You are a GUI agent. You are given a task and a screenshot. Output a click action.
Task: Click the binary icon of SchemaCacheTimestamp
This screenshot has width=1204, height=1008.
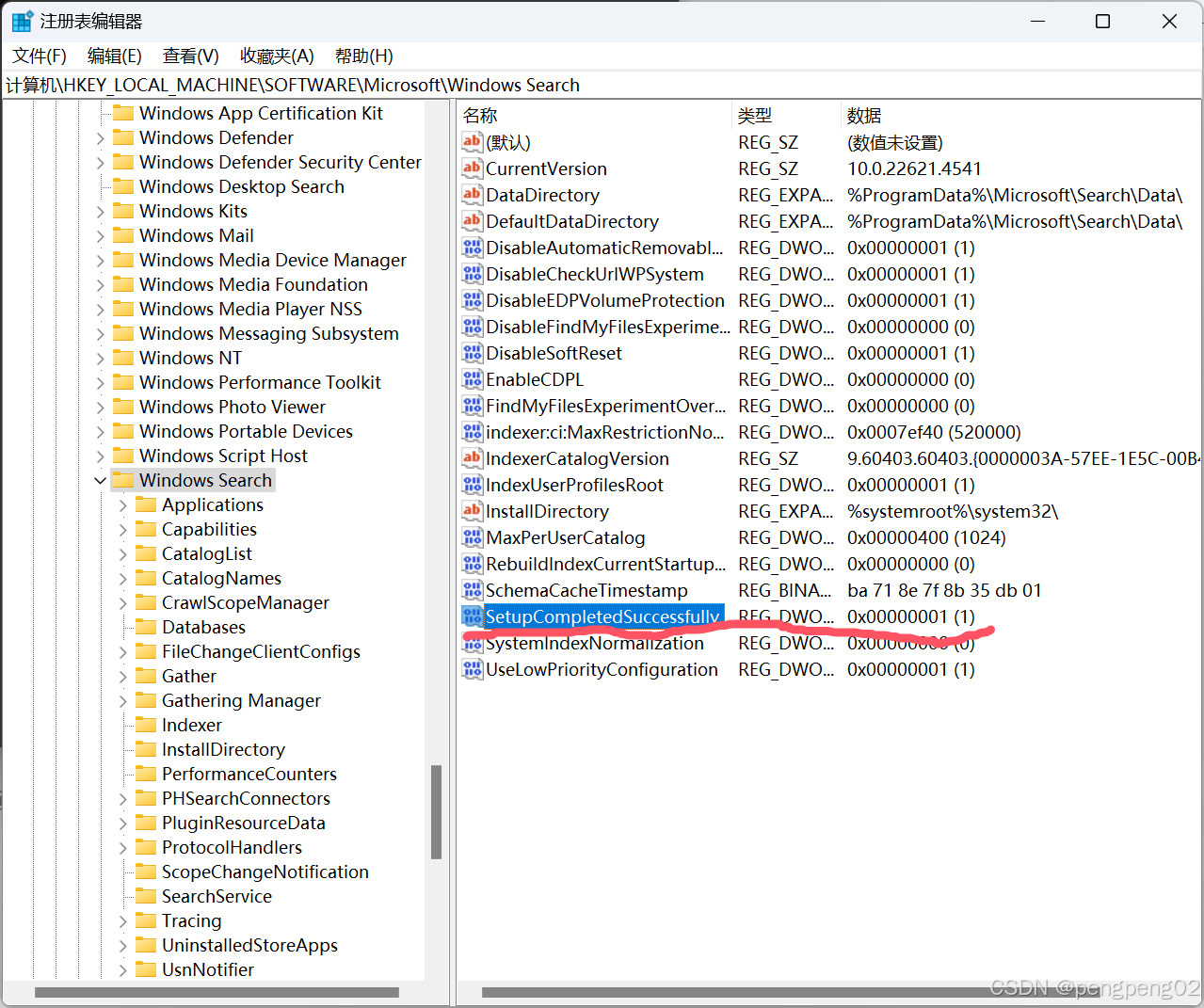[x=472, y=590]
